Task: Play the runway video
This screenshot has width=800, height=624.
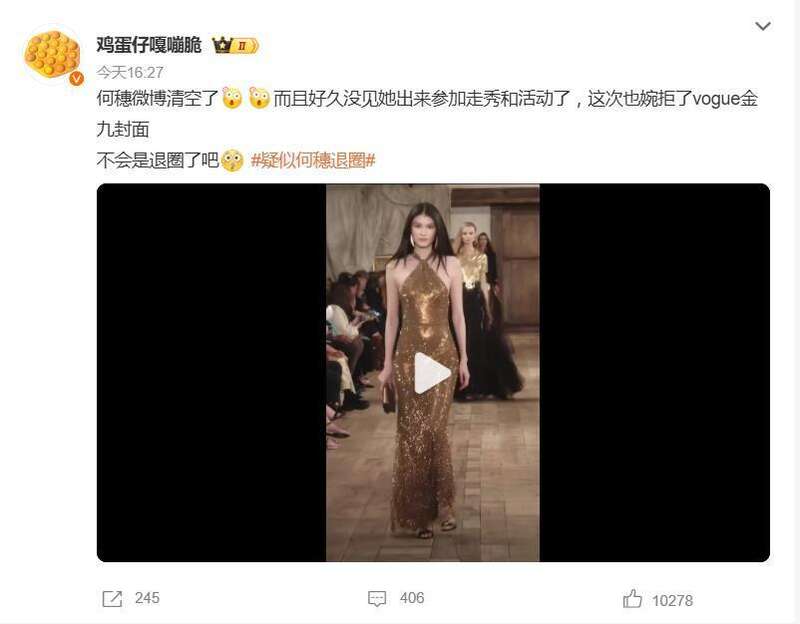Action: click(x=432, y=373)
